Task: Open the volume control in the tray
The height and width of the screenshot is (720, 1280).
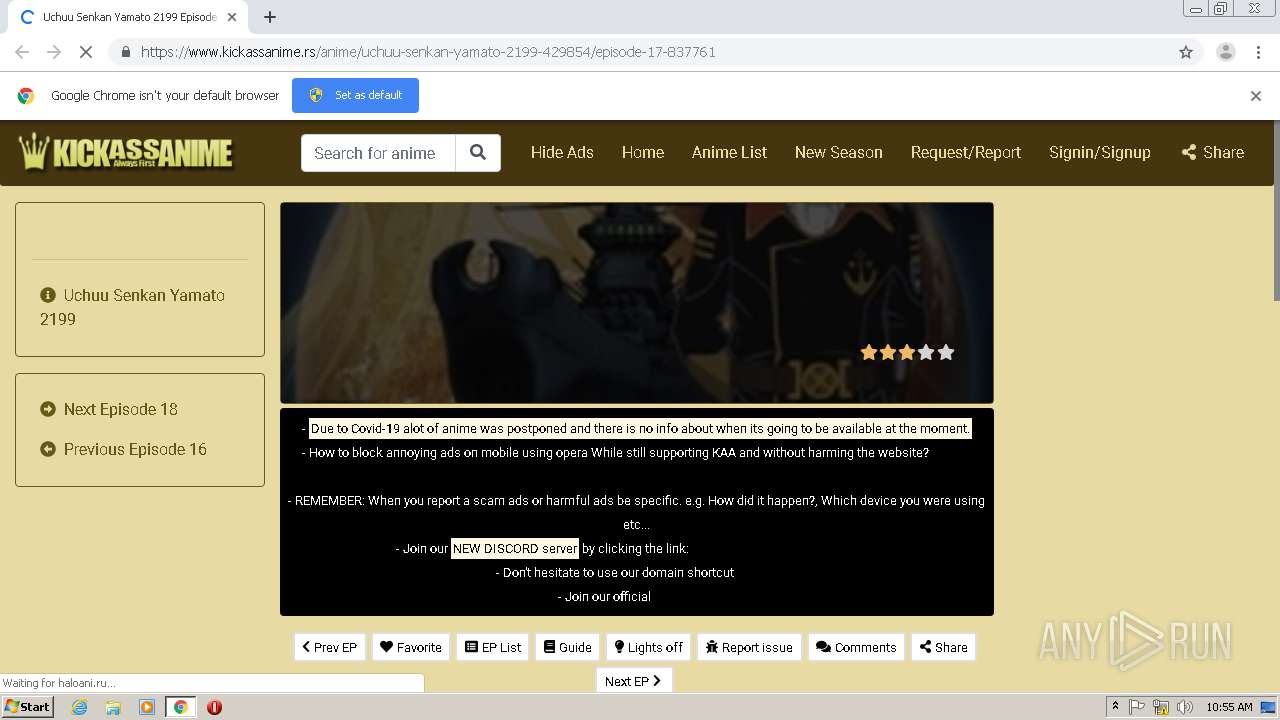Action: coord(1185,707)
